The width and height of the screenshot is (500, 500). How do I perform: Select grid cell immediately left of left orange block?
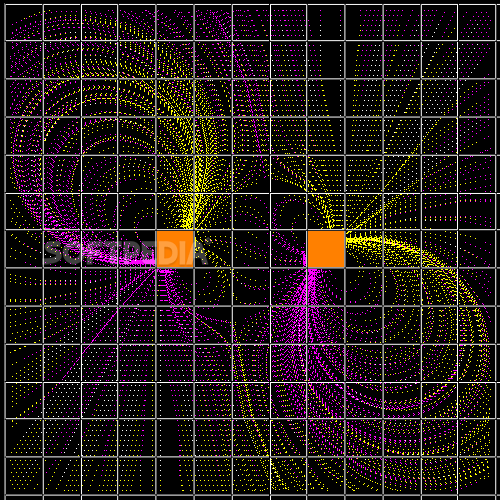tap(137, 249)
